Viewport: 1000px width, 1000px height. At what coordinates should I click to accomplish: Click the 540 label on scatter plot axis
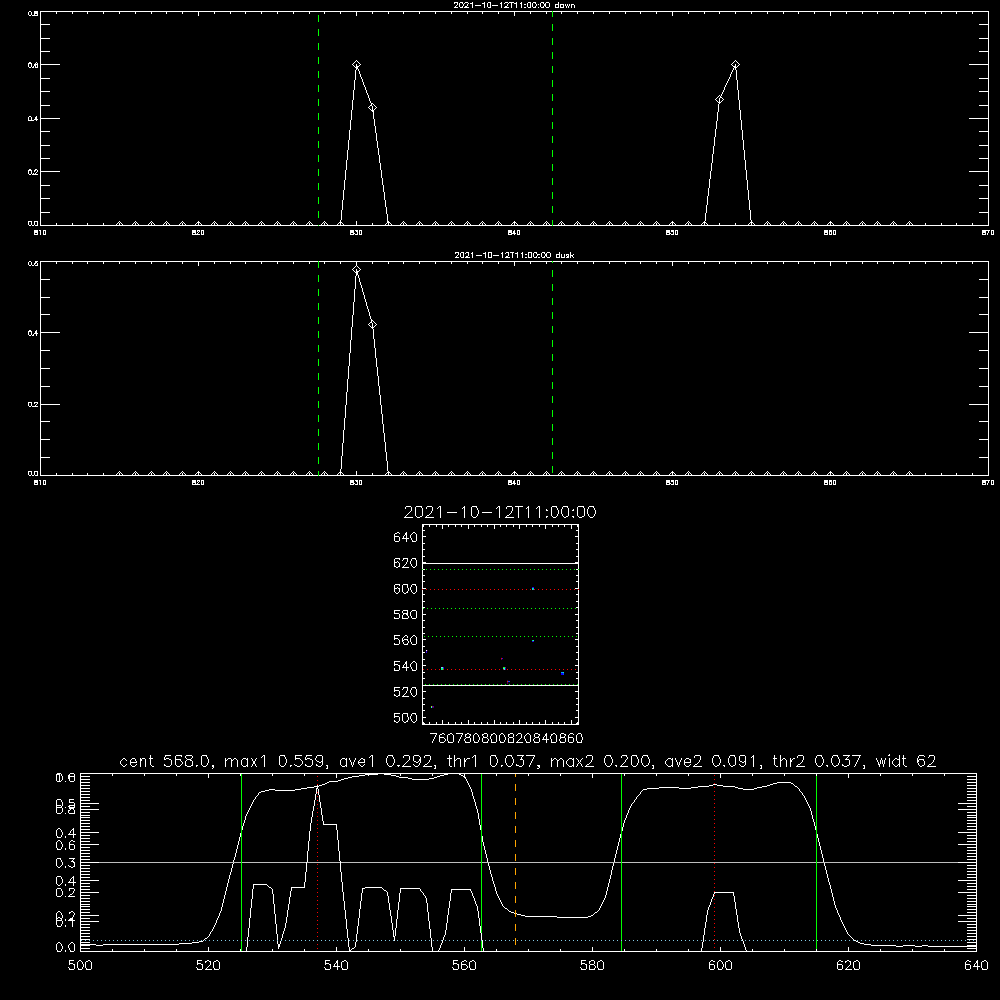[x=406, y=666]
